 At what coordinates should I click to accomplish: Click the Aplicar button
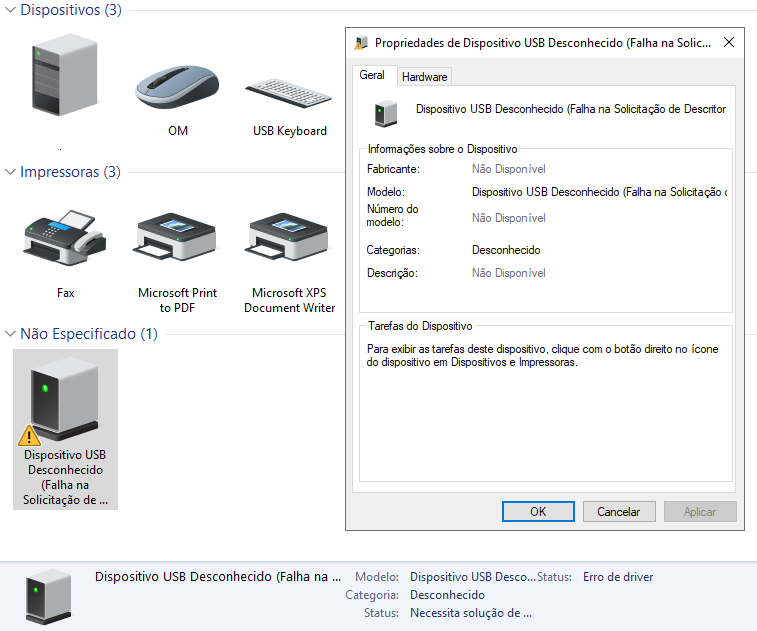click(700, 511)
